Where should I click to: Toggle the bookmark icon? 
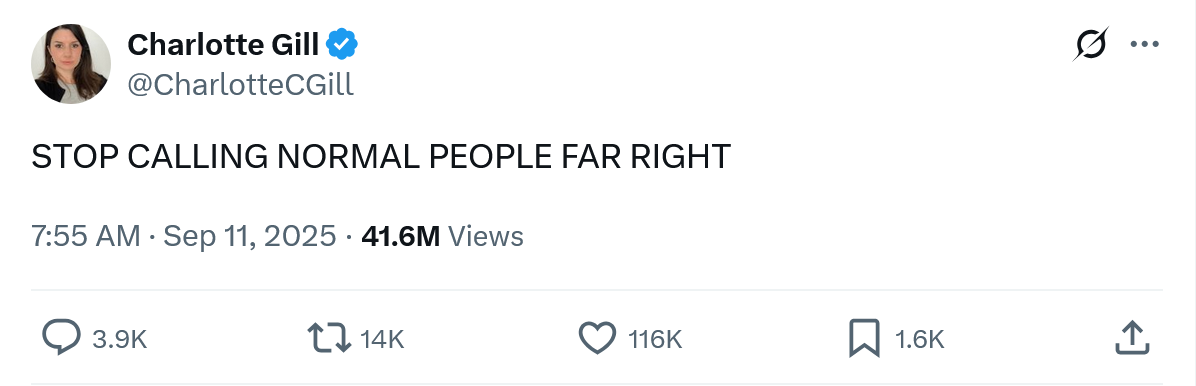coord(863,338)
